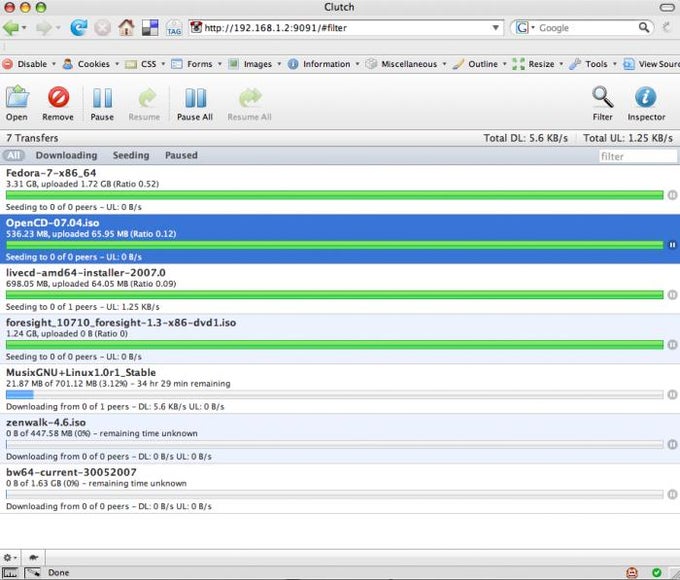
Task: Pause the bw64-current-30052007 torrent
Action: pos(672,494)
